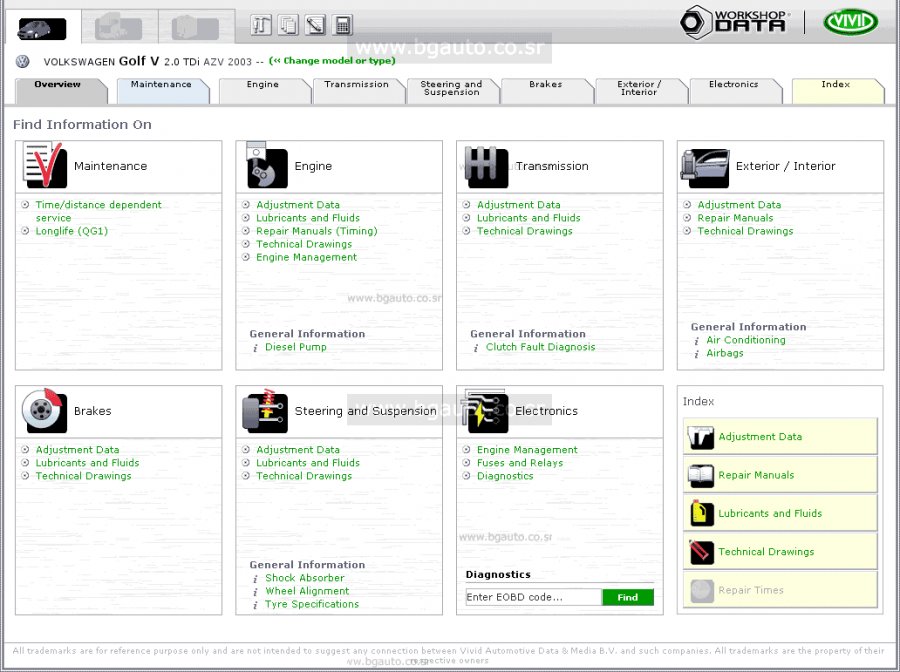Open the Airbags information link

[x=725, y=354]
